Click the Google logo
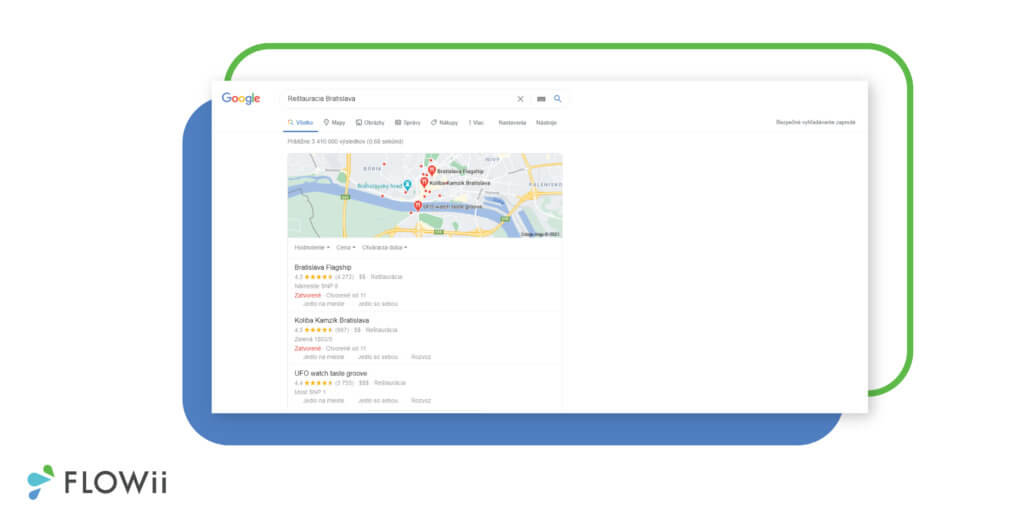The width and height of the screenshot is (1024, 520). pyautogui.click(x=241, y=99)
